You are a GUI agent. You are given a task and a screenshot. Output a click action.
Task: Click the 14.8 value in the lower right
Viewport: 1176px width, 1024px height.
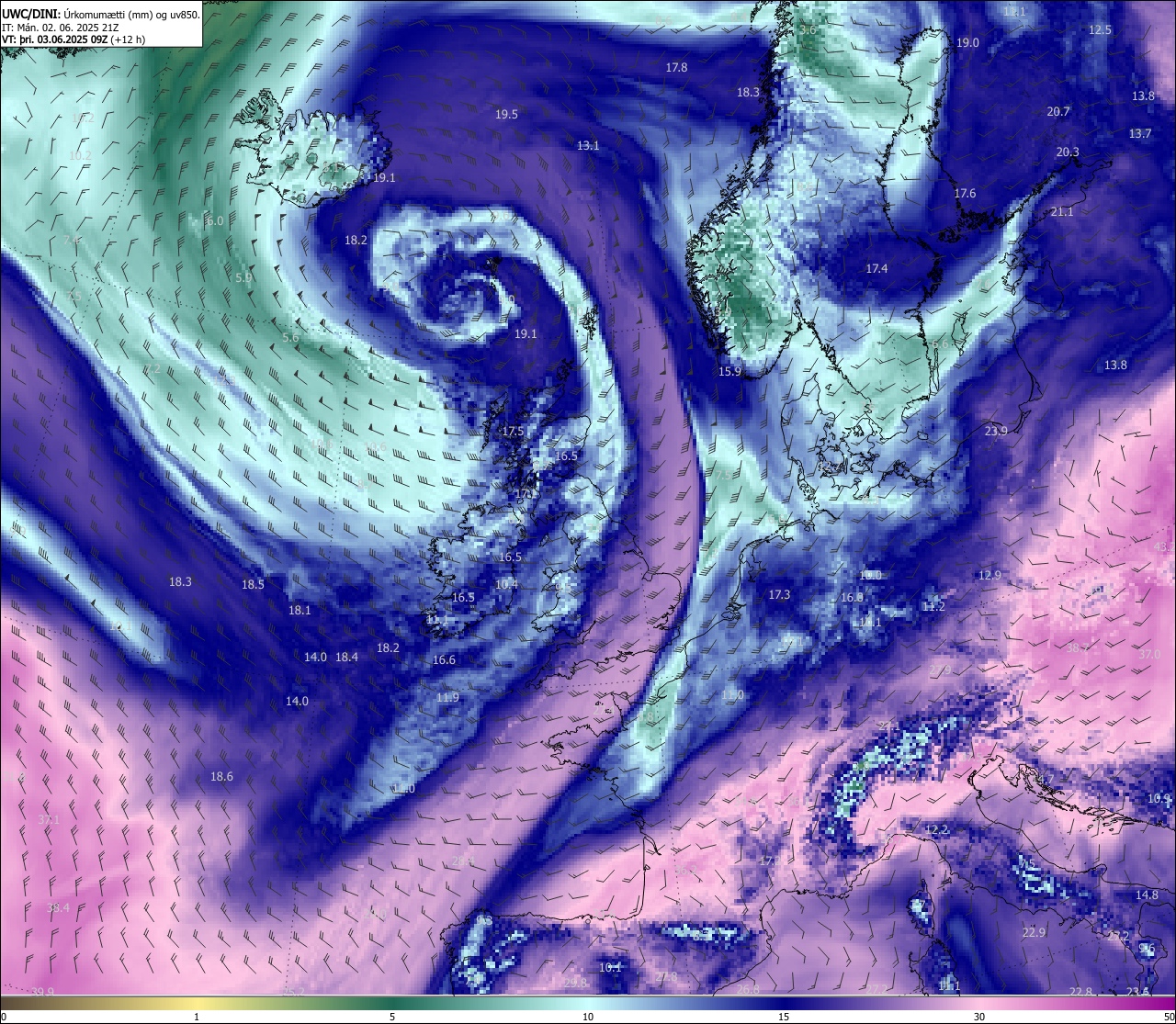[x=1147, y=895]
